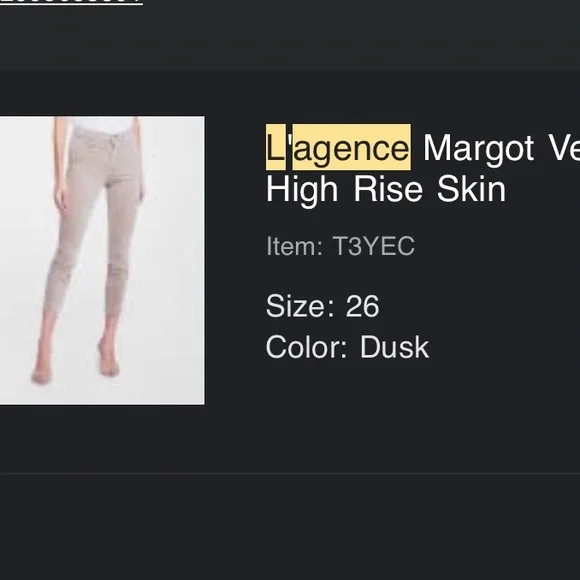Click the word Margot in product title

point(478,149)
